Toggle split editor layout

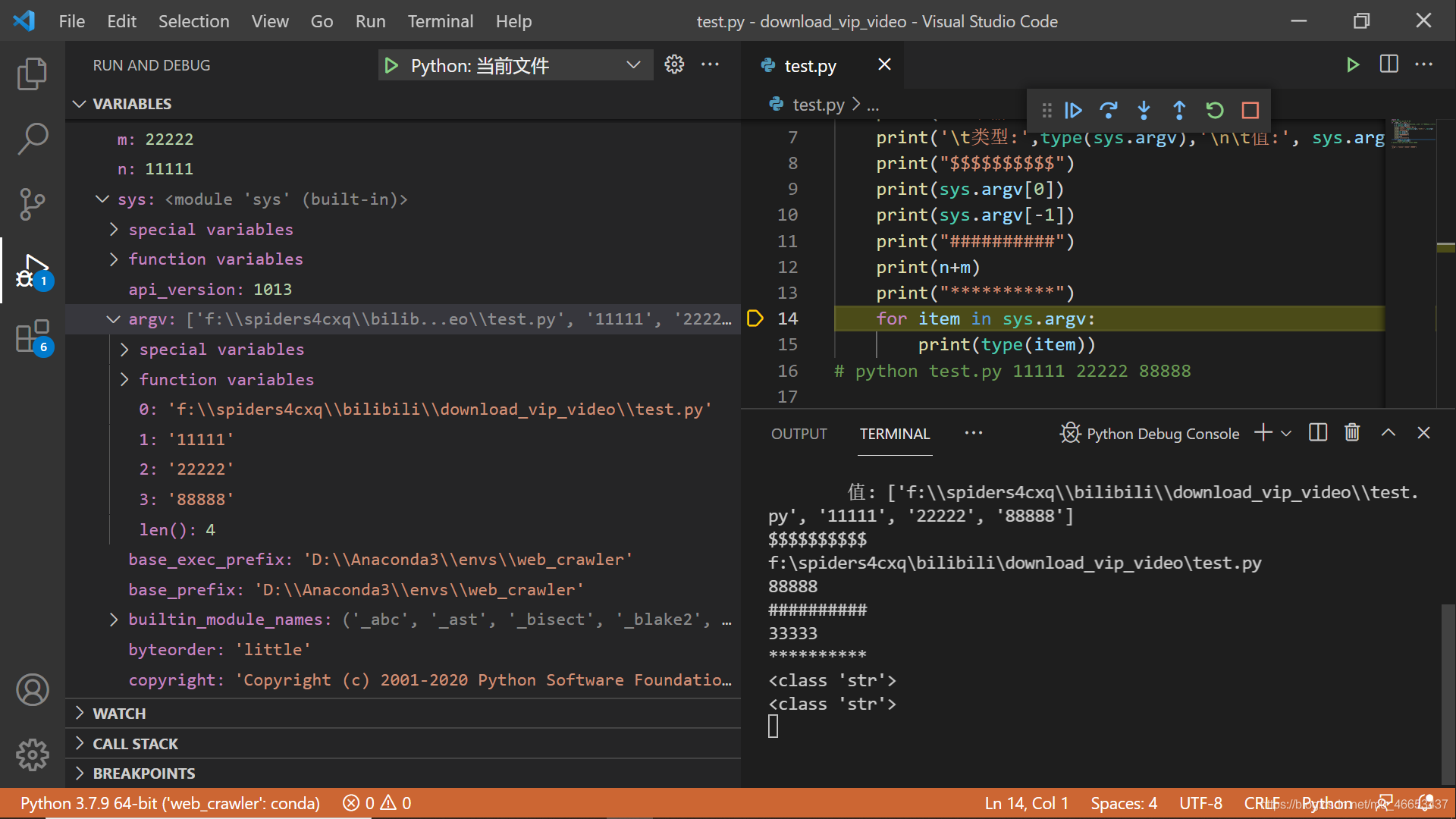(1389, 64)
